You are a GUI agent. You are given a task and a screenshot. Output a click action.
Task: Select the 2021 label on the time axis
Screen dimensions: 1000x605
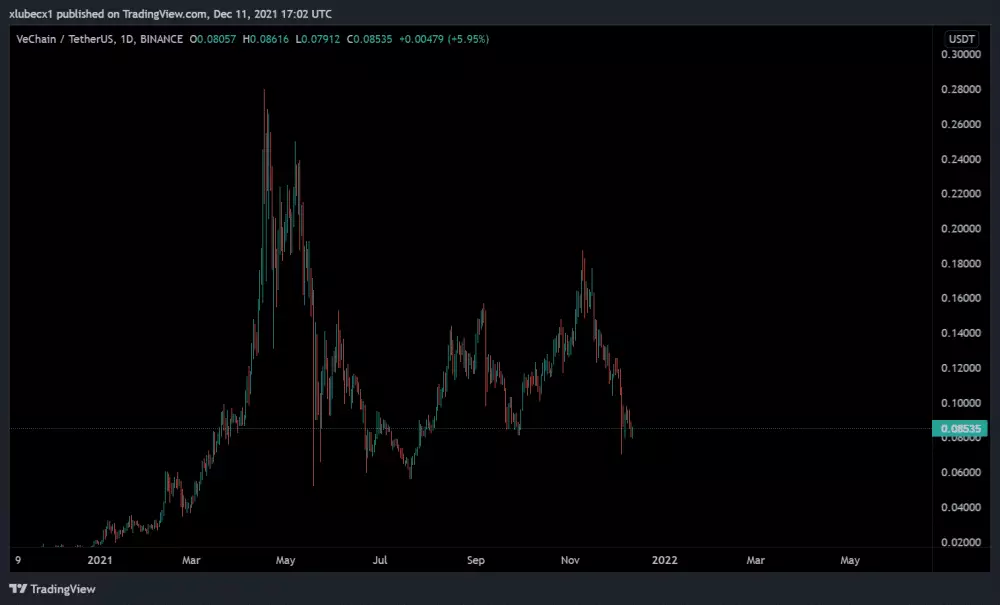point(100,561)
